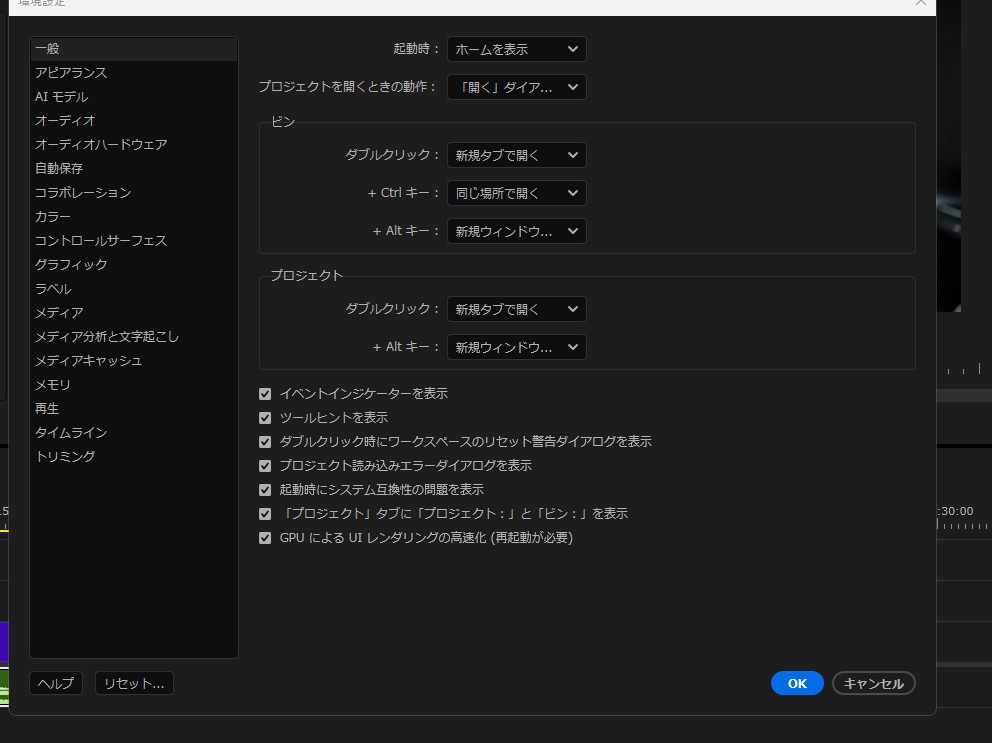Uncheck イベントインジケーターを表示 checkbox
992x743 pixels.
(x=265, y=394)
